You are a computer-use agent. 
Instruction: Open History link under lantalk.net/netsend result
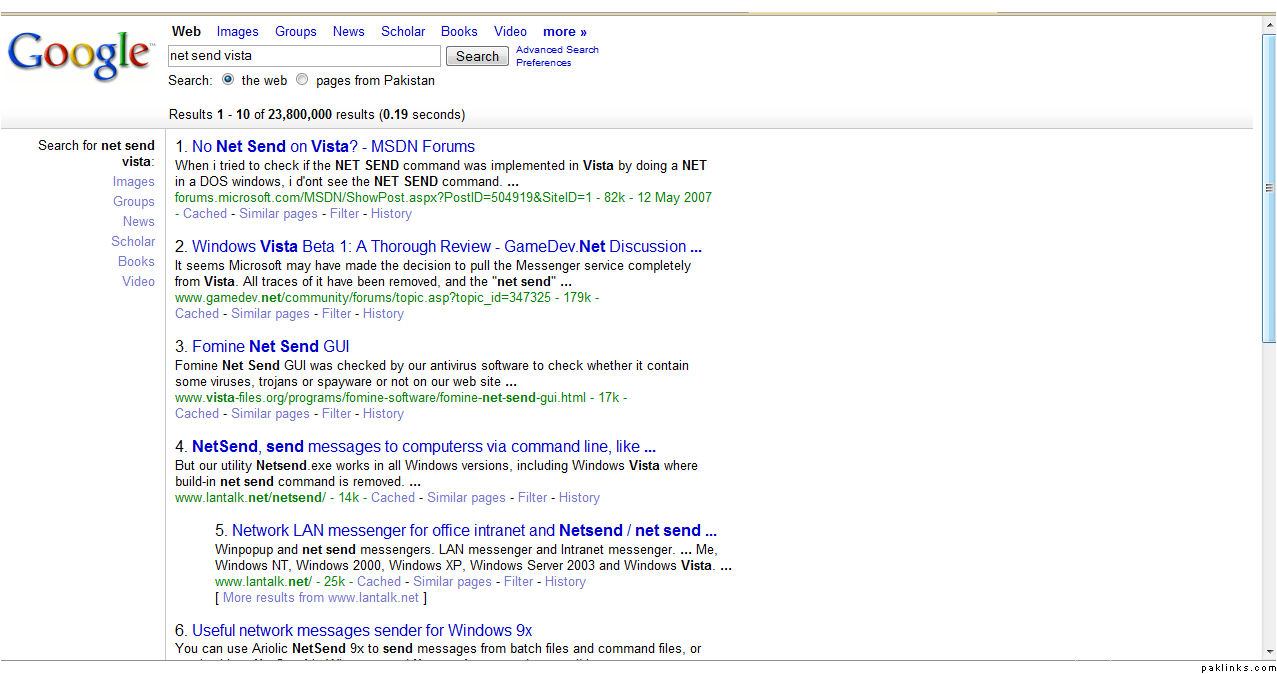click(579, 497)
